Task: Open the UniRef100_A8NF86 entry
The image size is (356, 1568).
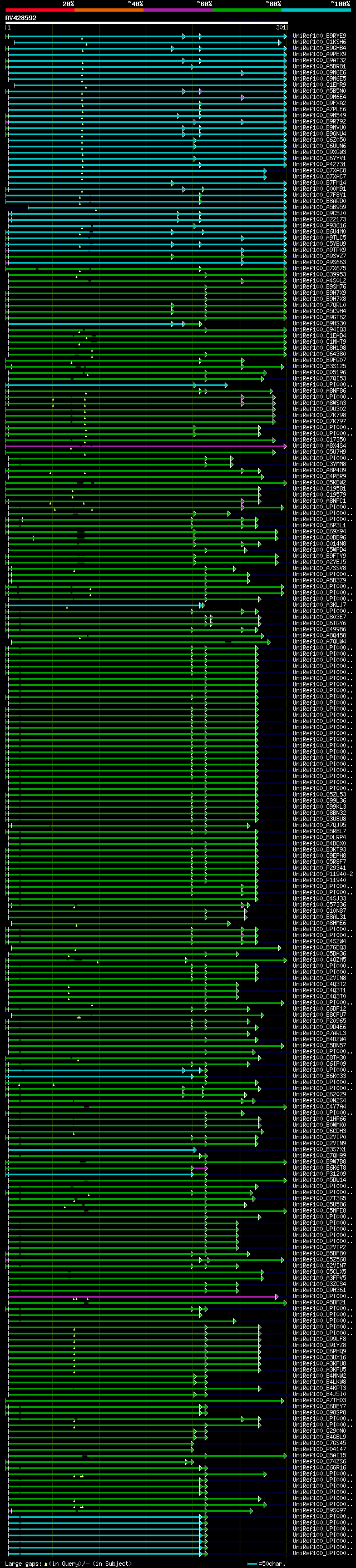Action: pyautogui.click(x=319, y=391)
